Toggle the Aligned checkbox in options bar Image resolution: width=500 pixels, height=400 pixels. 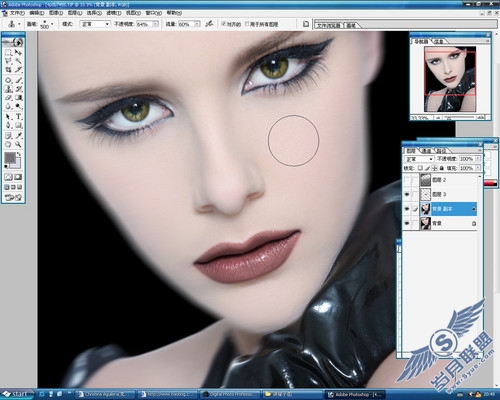coord(224,24)
